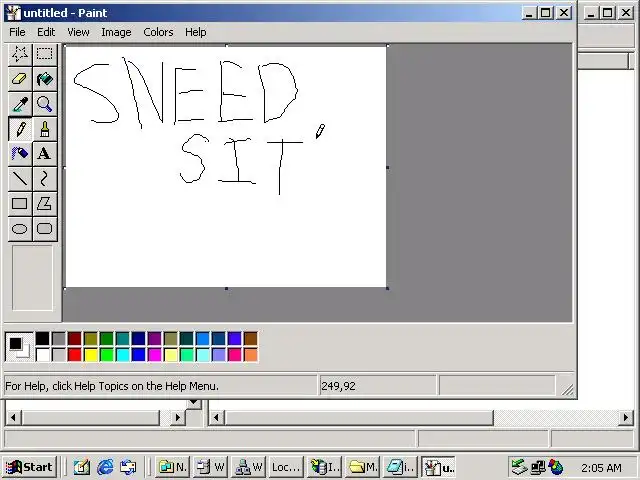Select the rectangular Select tool

tap(44, 54)
